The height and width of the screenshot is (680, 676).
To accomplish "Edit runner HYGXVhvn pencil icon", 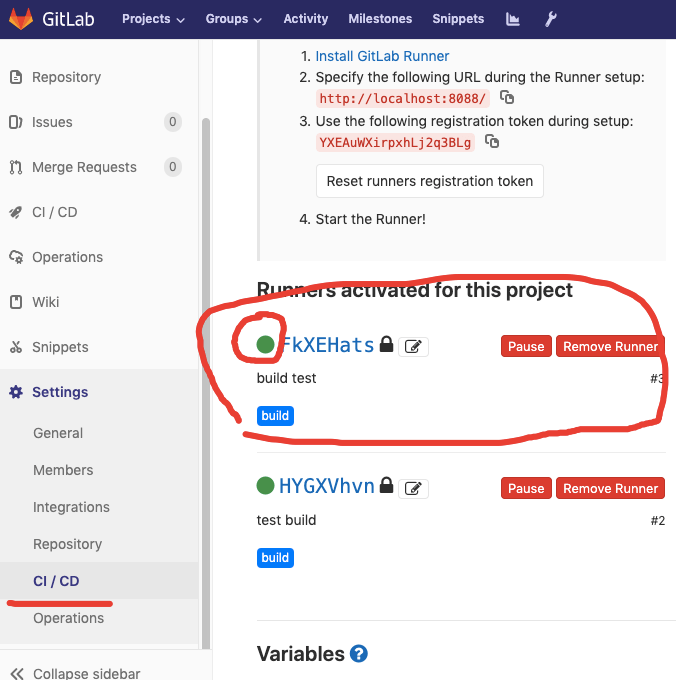I will pyautogui.click(x=413, y=489).
